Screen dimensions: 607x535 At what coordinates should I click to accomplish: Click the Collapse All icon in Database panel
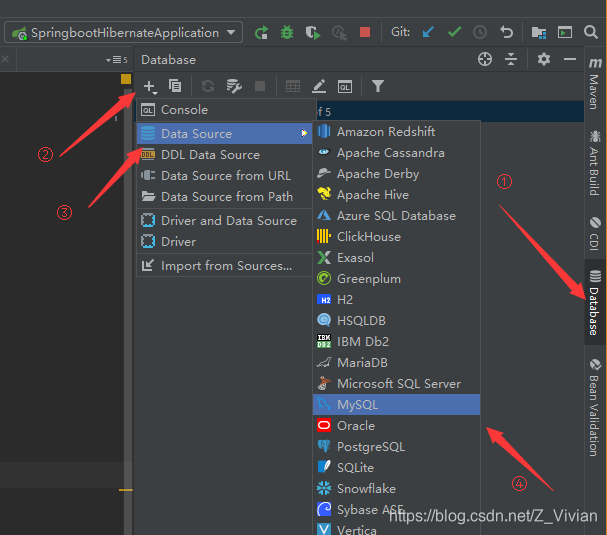click(x=511, y=59)
